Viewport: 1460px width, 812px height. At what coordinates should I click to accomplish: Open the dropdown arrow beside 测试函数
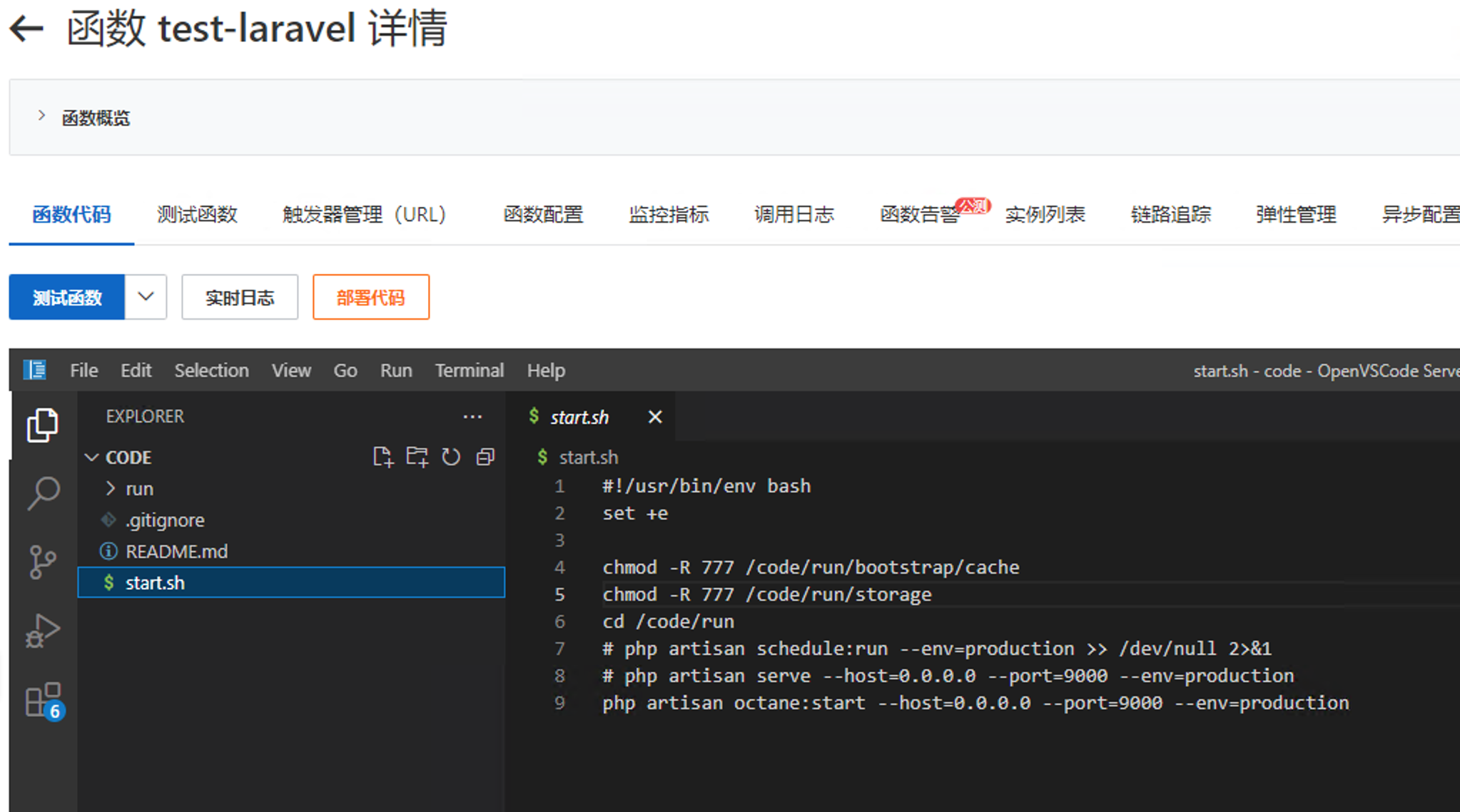146,297
